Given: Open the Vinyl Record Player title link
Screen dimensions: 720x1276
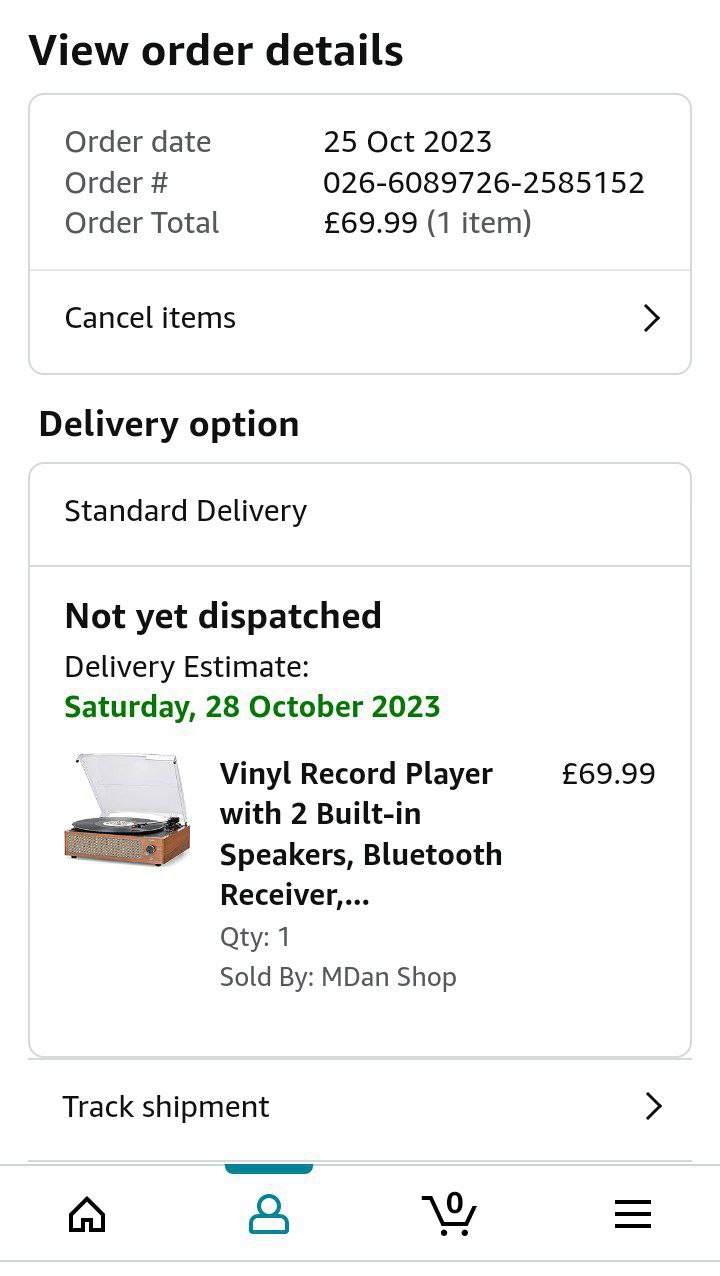Looking at the screenshot, I should pyautogui.click(x=360, y=834).
